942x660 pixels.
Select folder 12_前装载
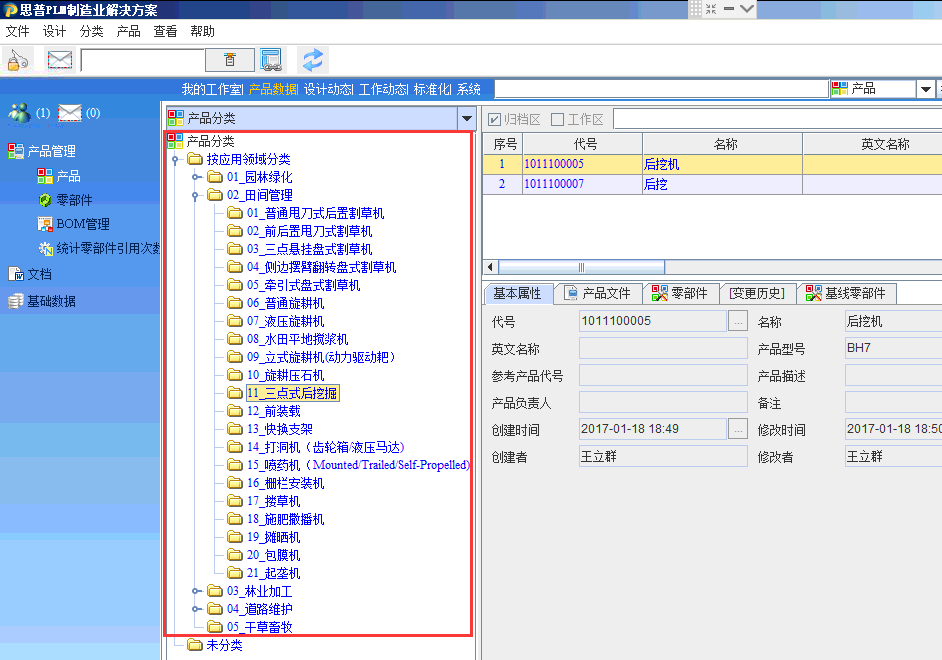point(263,411)
